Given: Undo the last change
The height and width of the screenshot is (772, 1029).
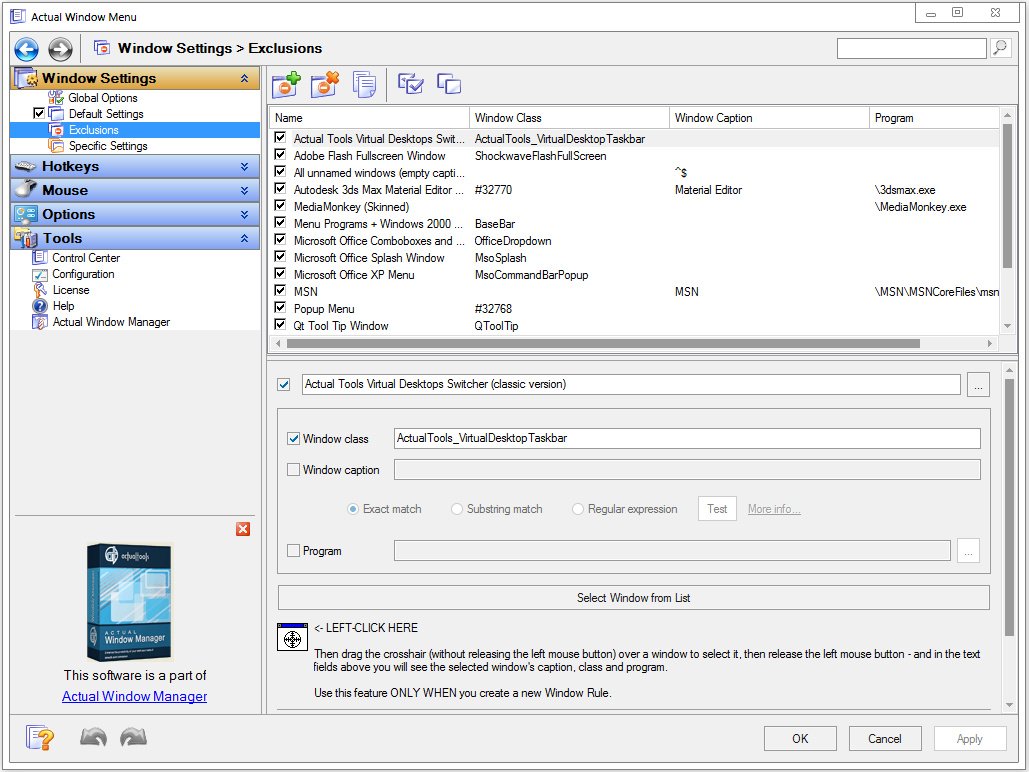Looking at the screenshot, I should (93, 737).
